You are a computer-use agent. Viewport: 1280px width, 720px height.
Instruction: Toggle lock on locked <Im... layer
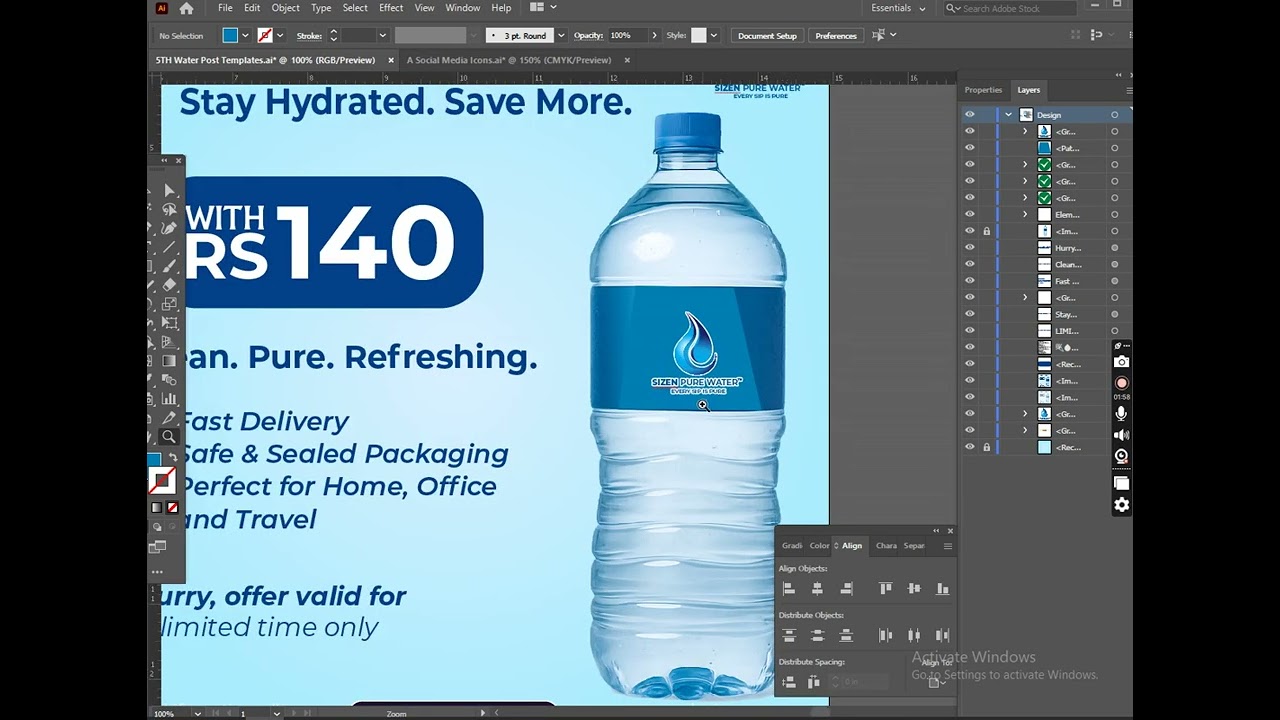[x=987, y=231]
